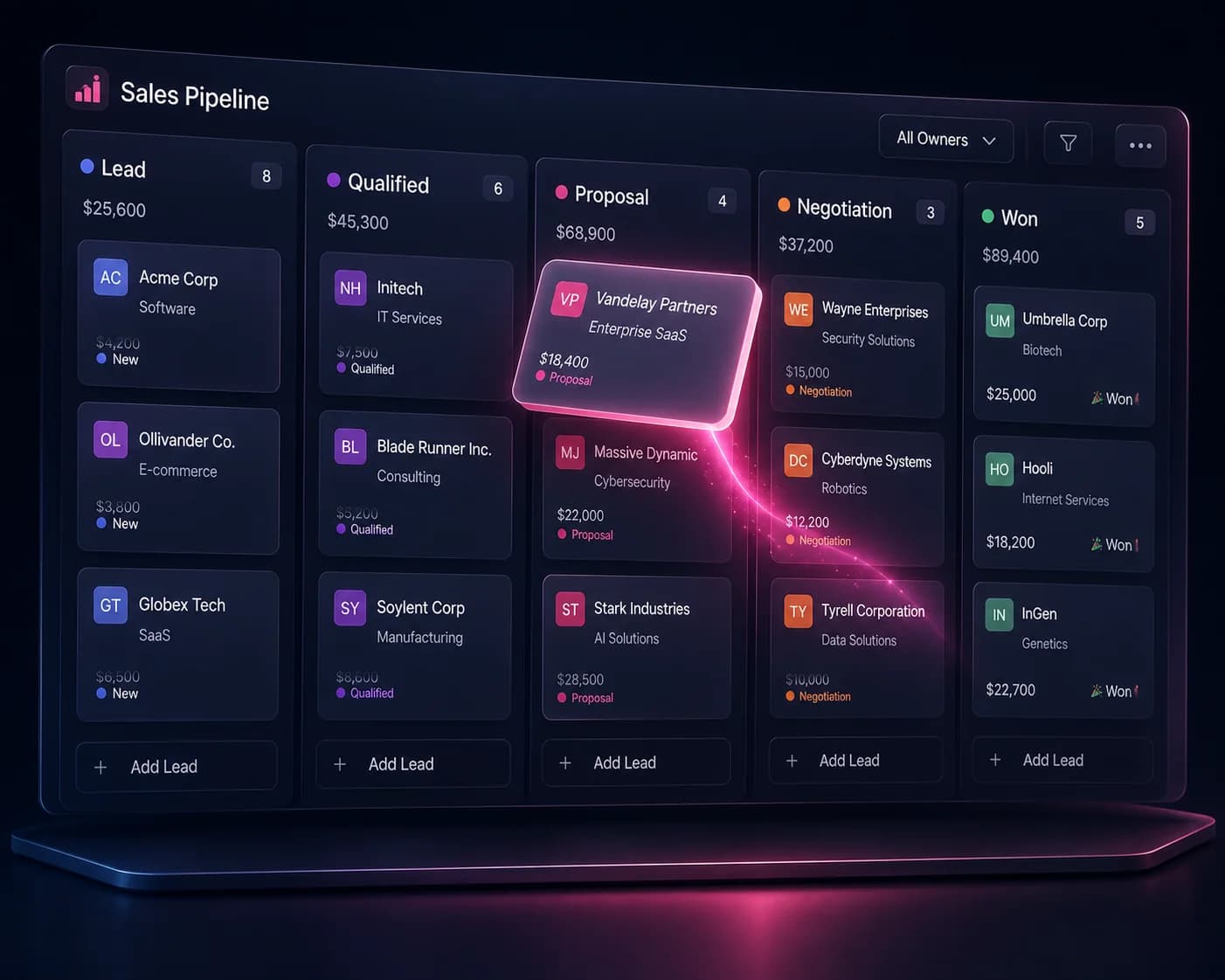Click the Wayne Enterprises card title

point(875,310)
